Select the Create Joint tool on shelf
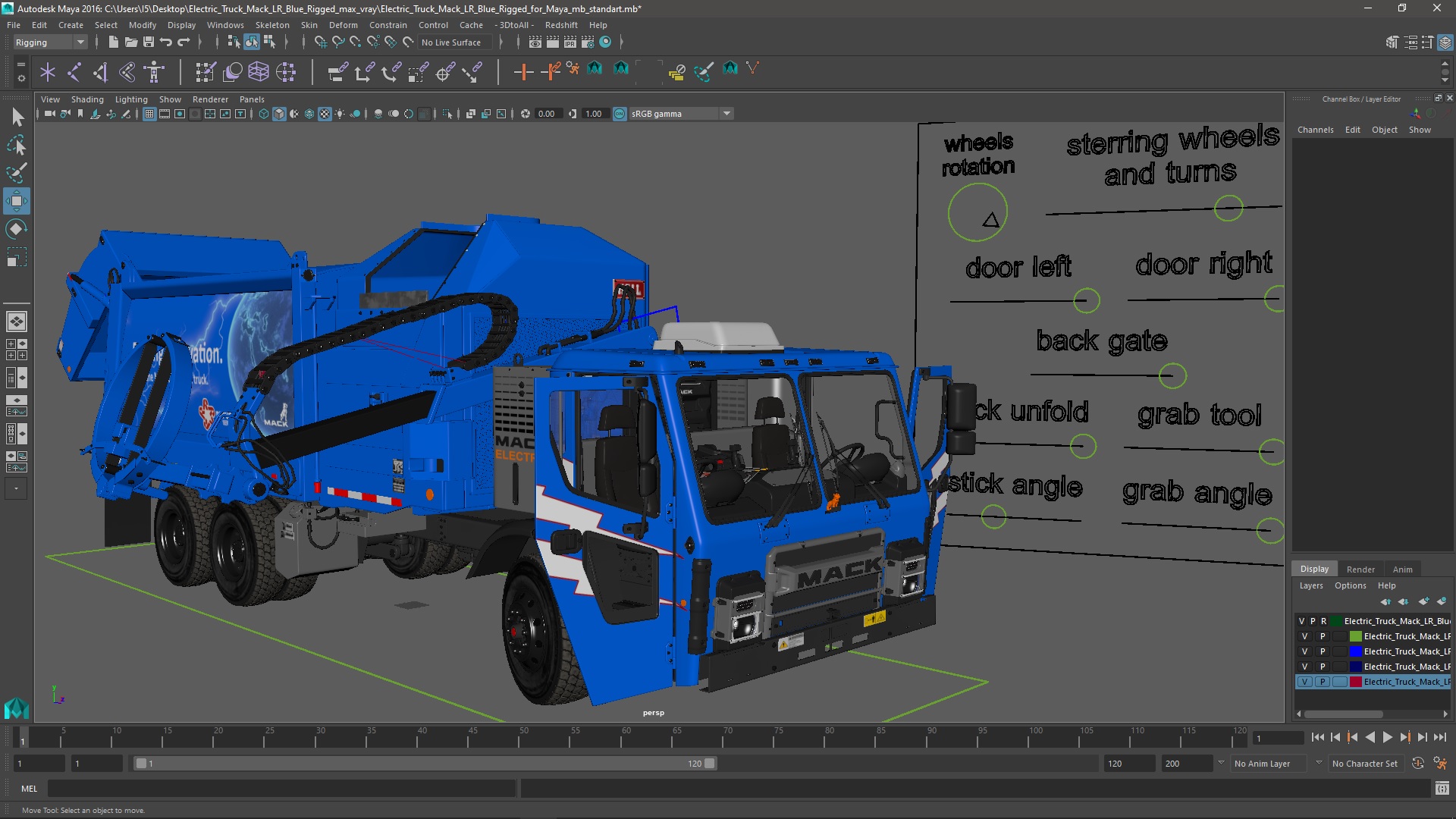Viewport: 1456px width, 819px height. point(74,72)
